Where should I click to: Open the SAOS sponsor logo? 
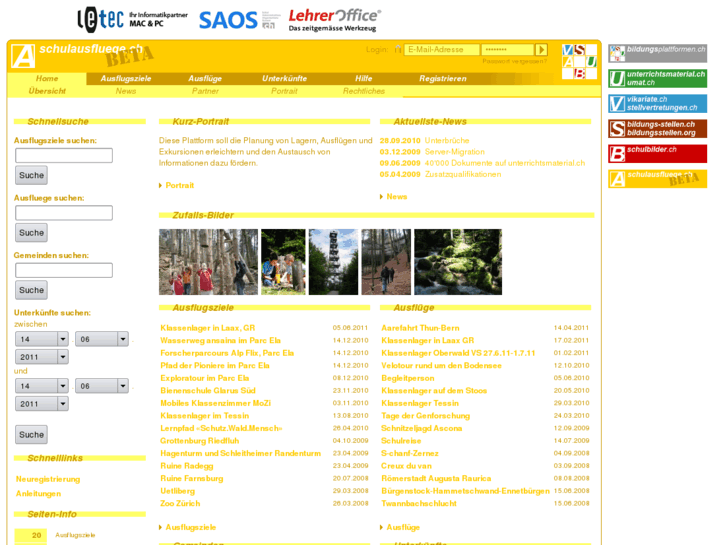(x=239, y=20)
